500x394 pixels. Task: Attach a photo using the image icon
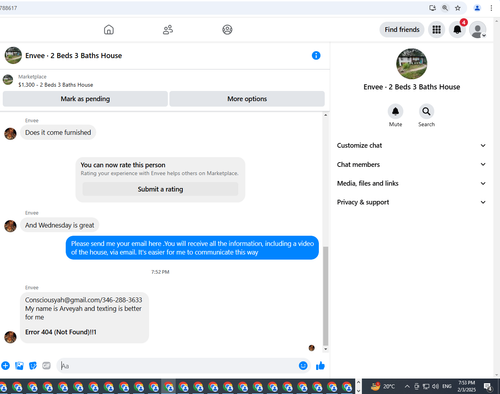[19, 366]
